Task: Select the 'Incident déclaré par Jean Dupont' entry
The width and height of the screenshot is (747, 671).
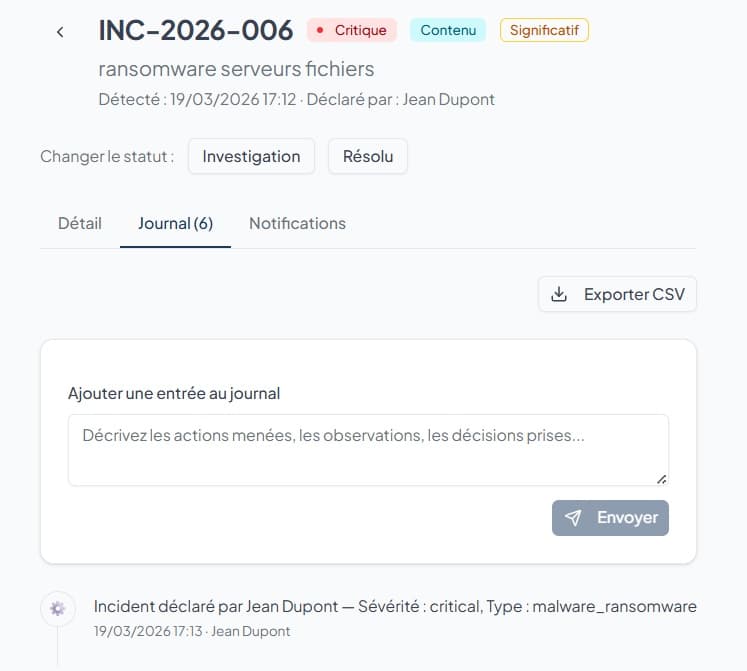Action: pyautogui.click(x=394, y=607)
